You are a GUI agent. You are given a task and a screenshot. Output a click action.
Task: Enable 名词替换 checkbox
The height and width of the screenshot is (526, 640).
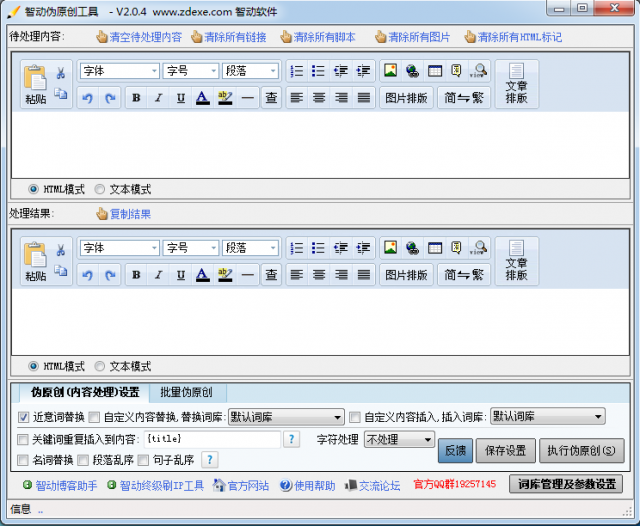pyautogui.click(x=22, y=460)
